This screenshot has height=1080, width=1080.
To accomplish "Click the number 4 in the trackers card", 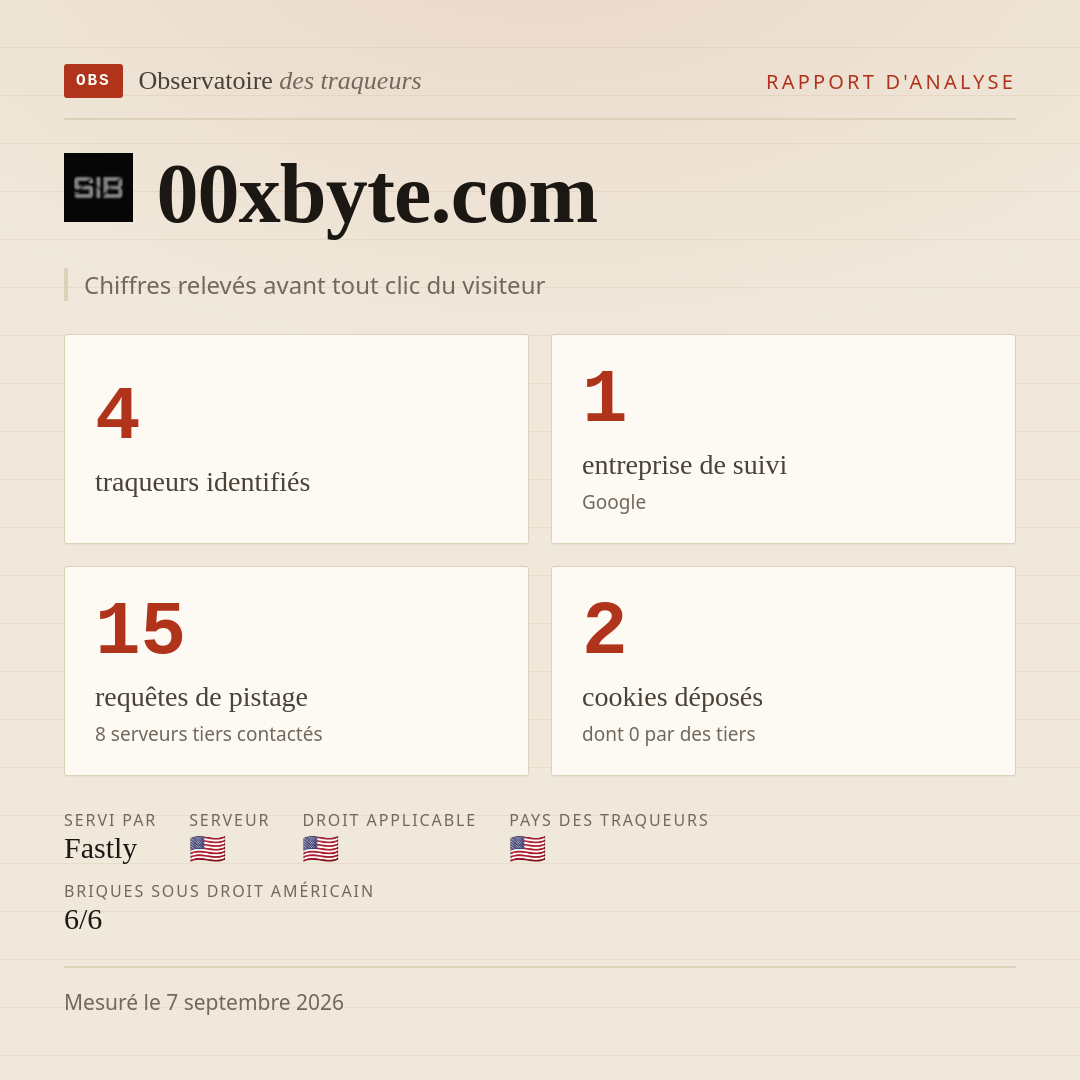I will pyautogui.click(x=118, y=413).
